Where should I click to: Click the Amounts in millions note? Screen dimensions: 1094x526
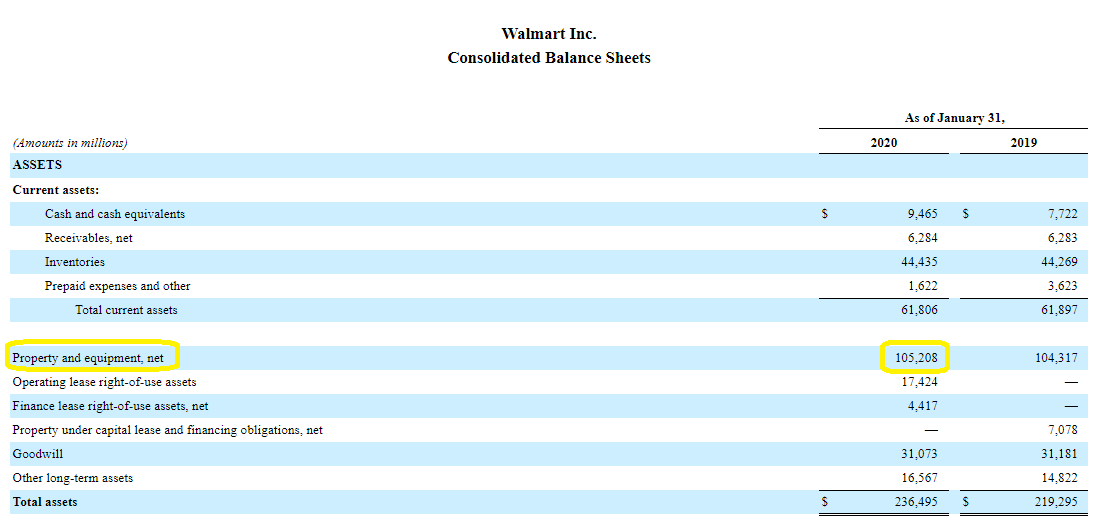click(70, 142)
